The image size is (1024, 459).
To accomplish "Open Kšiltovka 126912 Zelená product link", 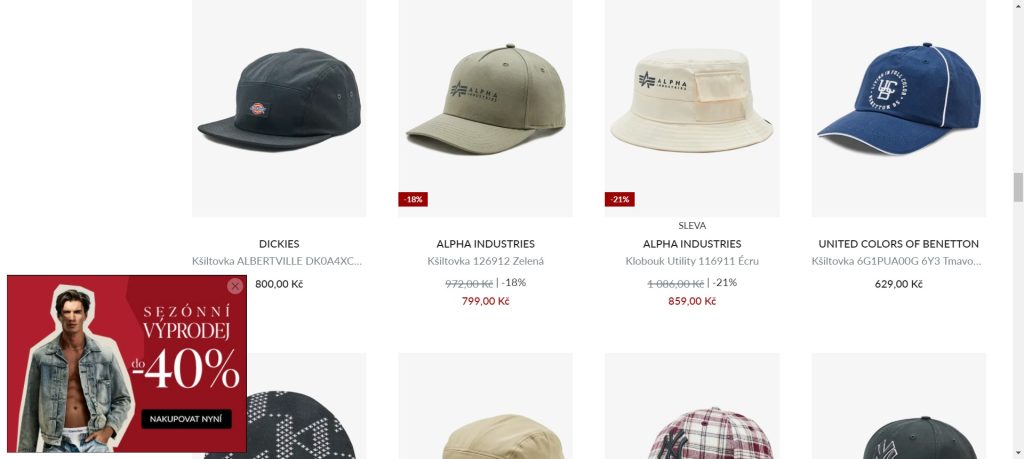I will (485, 261).
